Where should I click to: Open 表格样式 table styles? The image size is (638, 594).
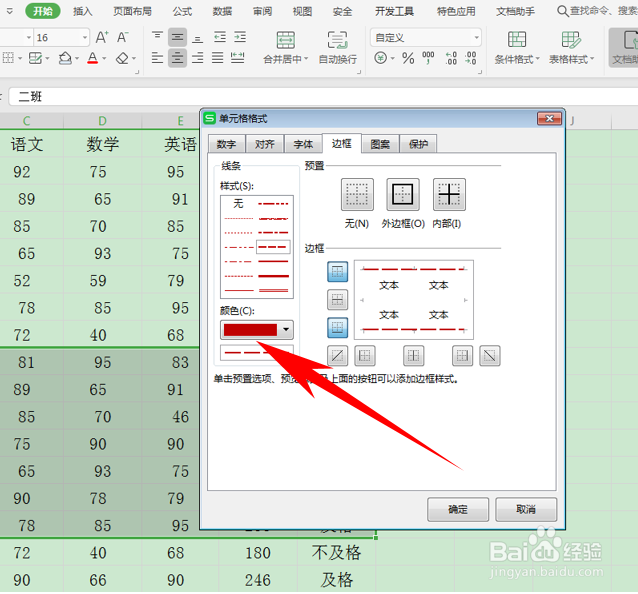click(x=571, y=47)
